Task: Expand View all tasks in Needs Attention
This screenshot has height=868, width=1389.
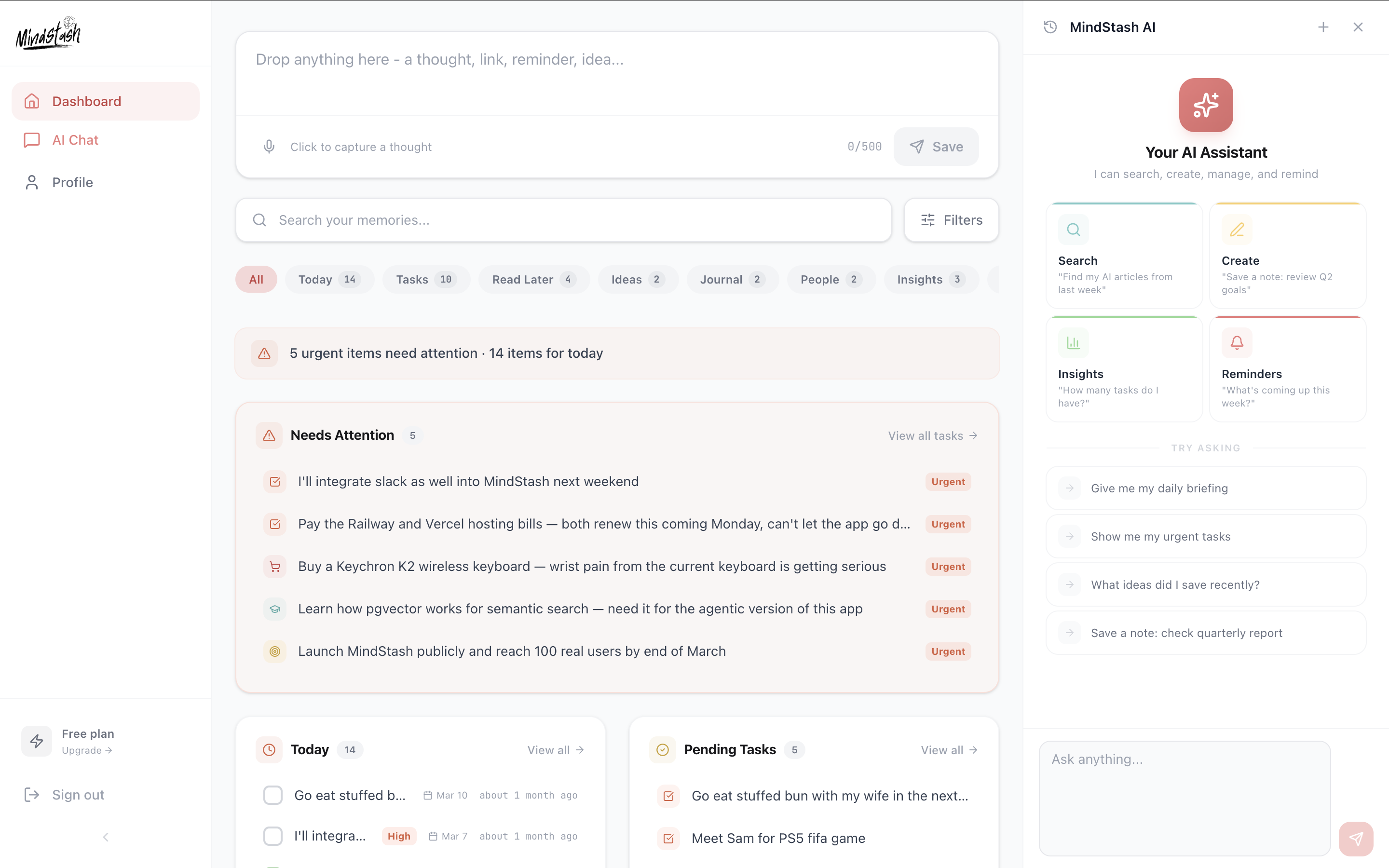Action: [x=932, y=435]
